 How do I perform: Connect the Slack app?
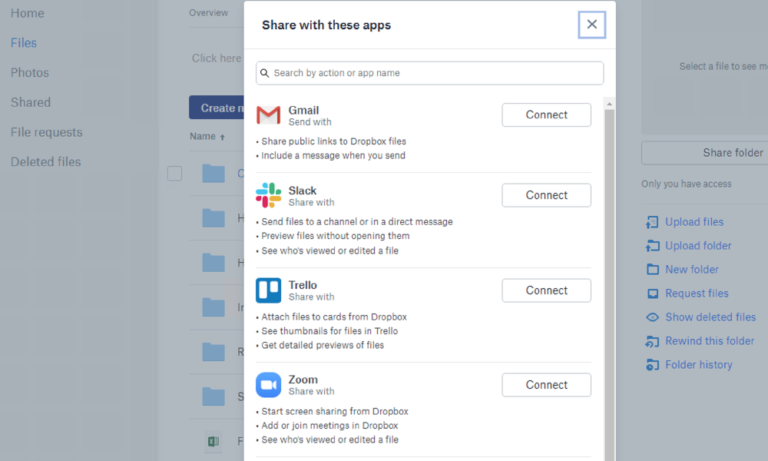(546, 195)
